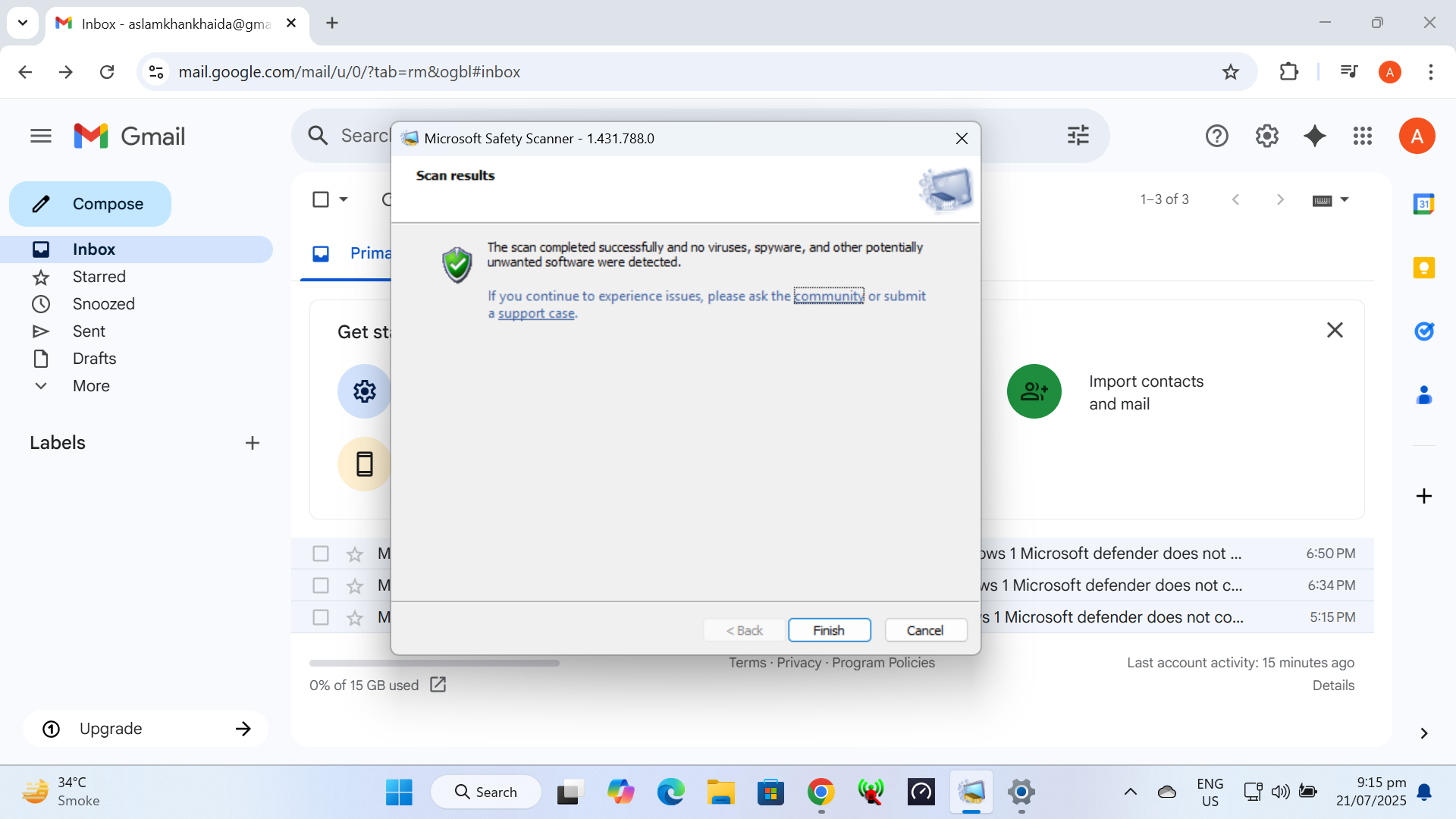The height and width of the screenshot is (819, 1456).
Task: Switch to the Primary tab
Action: click(x=356, y=253)
